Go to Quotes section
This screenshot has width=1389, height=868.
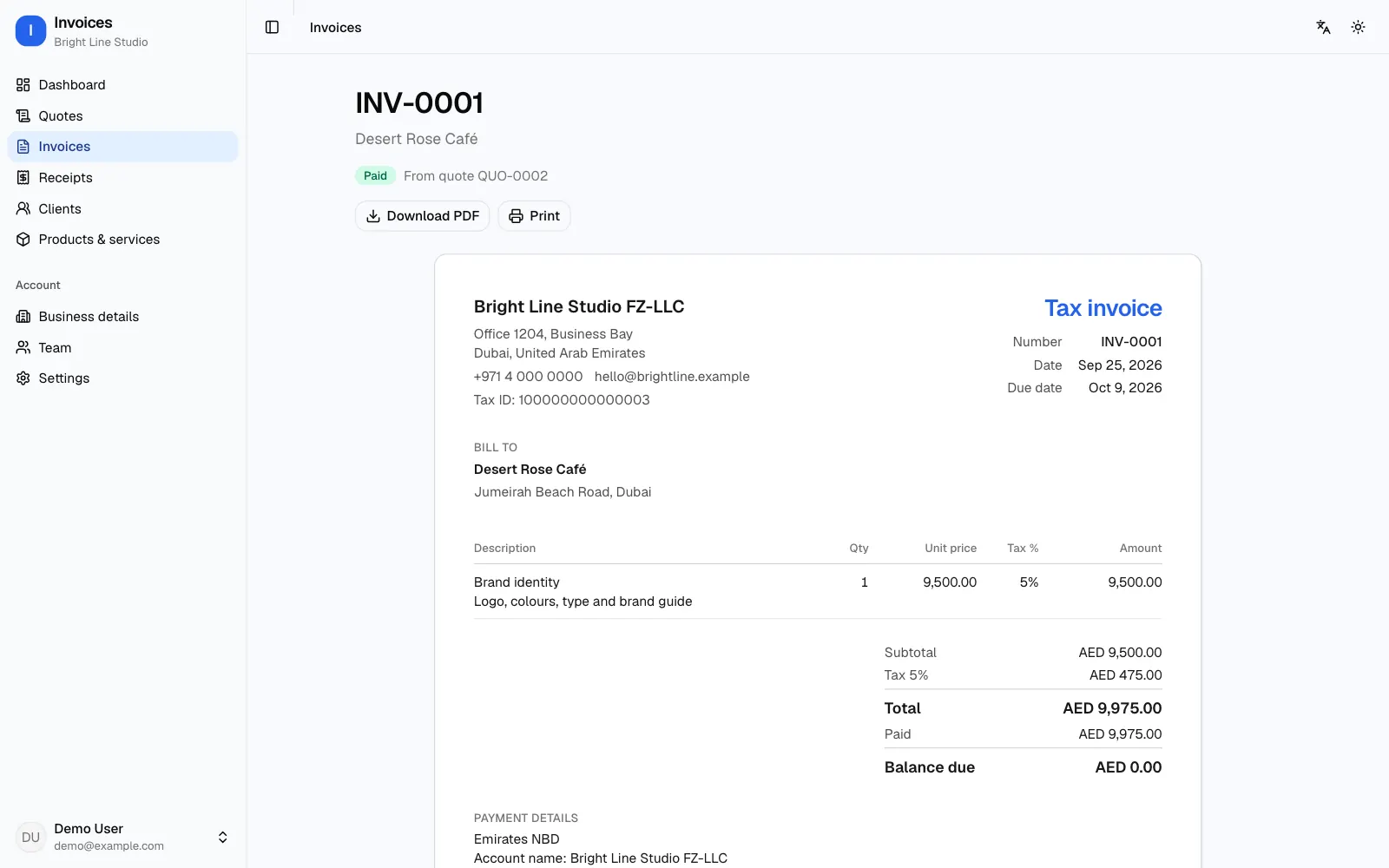click(x=122, y=115)
